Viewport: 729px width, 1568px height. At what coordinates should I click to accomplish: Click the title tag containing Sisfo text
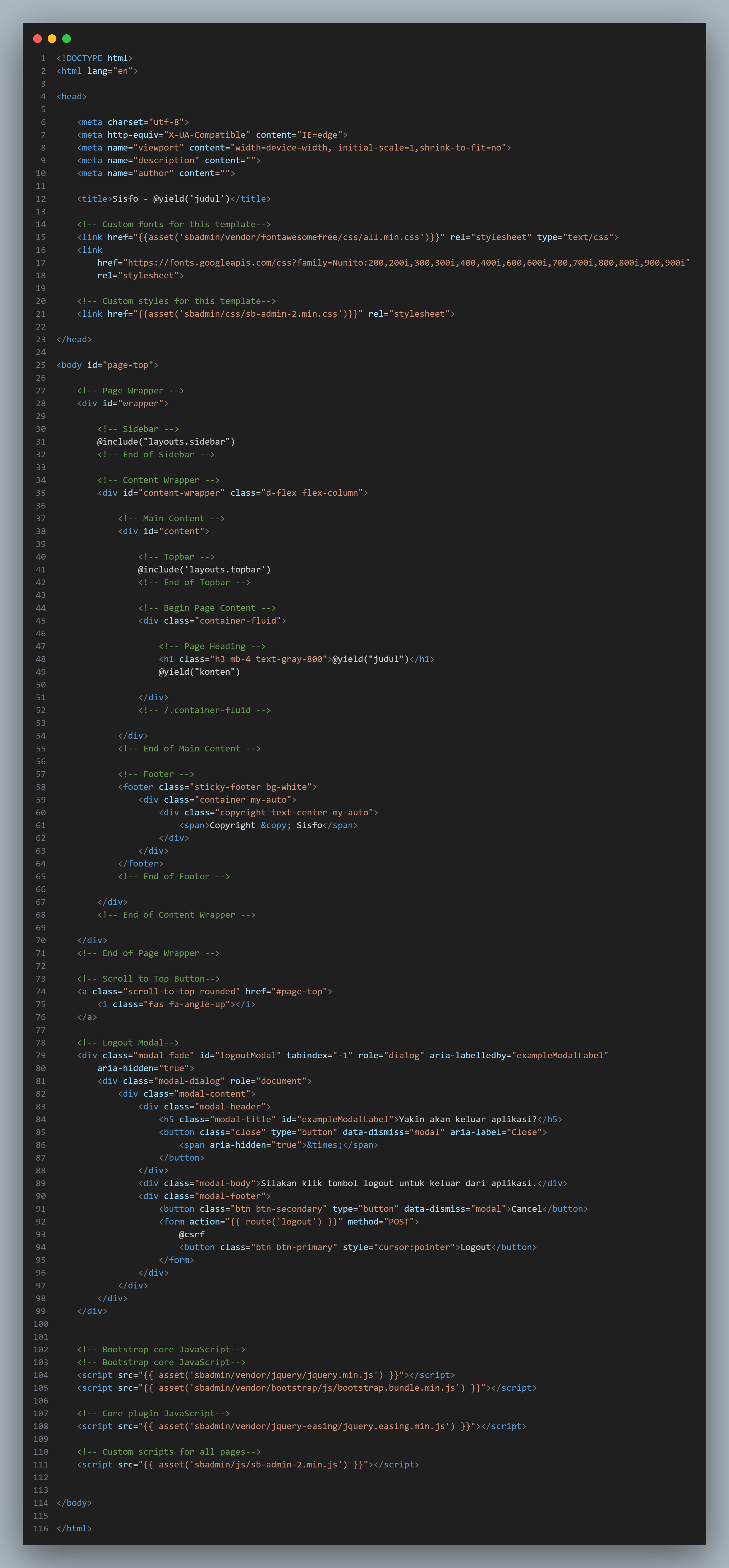[174, 199]
